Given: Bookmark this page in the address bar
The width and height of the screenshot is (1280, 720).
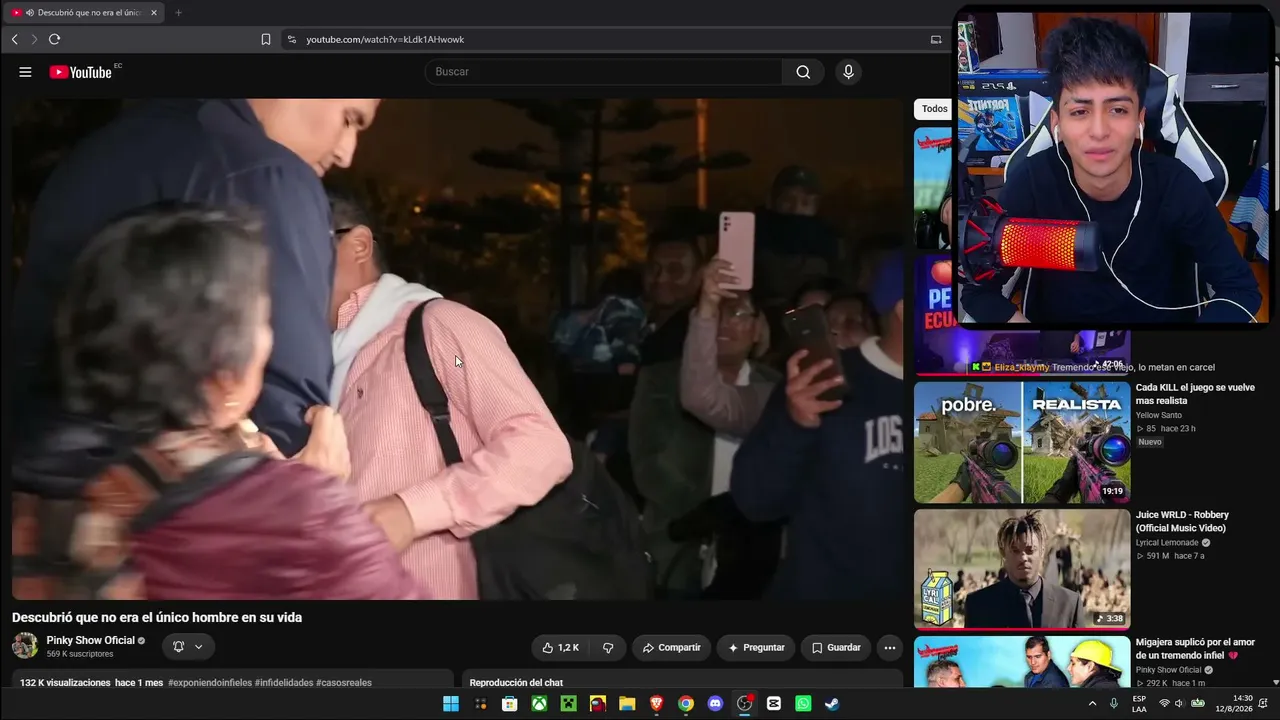Looking at the screenshot, I should 266,39.
